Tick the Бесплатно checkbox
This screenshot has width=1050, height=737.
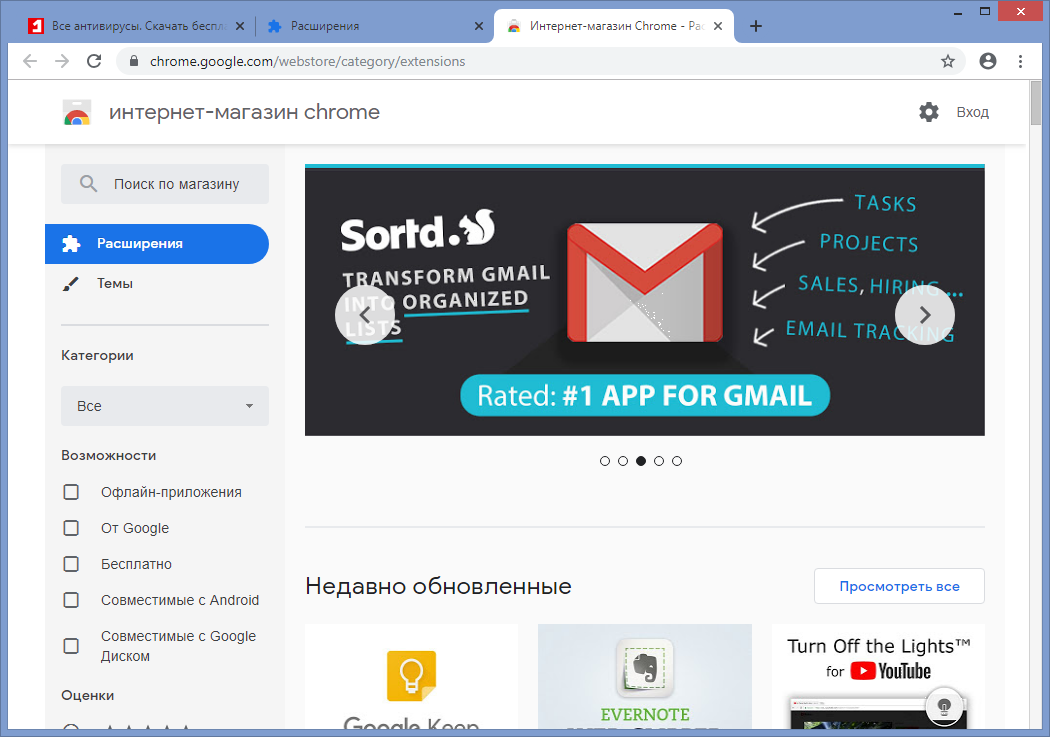coord(71,564)
